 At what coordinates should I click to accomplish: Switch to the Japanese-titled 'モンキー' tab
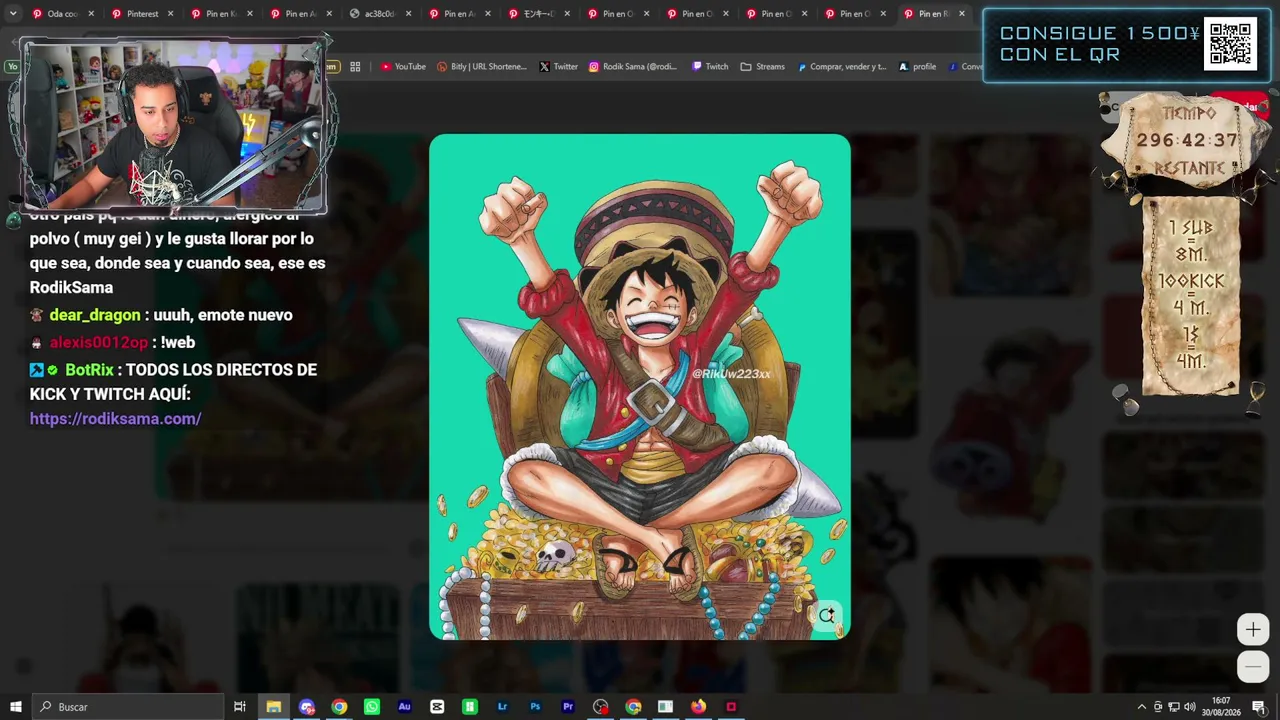pos(539,14)
